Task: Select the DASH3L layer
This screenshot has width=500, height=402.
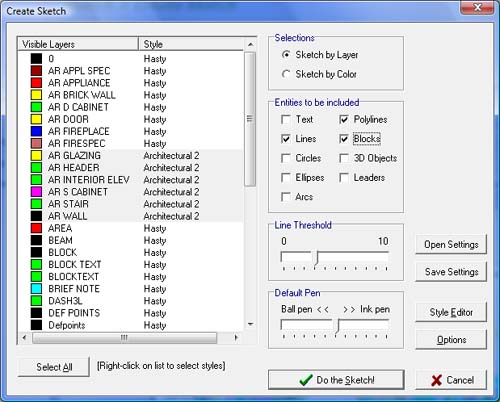Action: (131, 301)
